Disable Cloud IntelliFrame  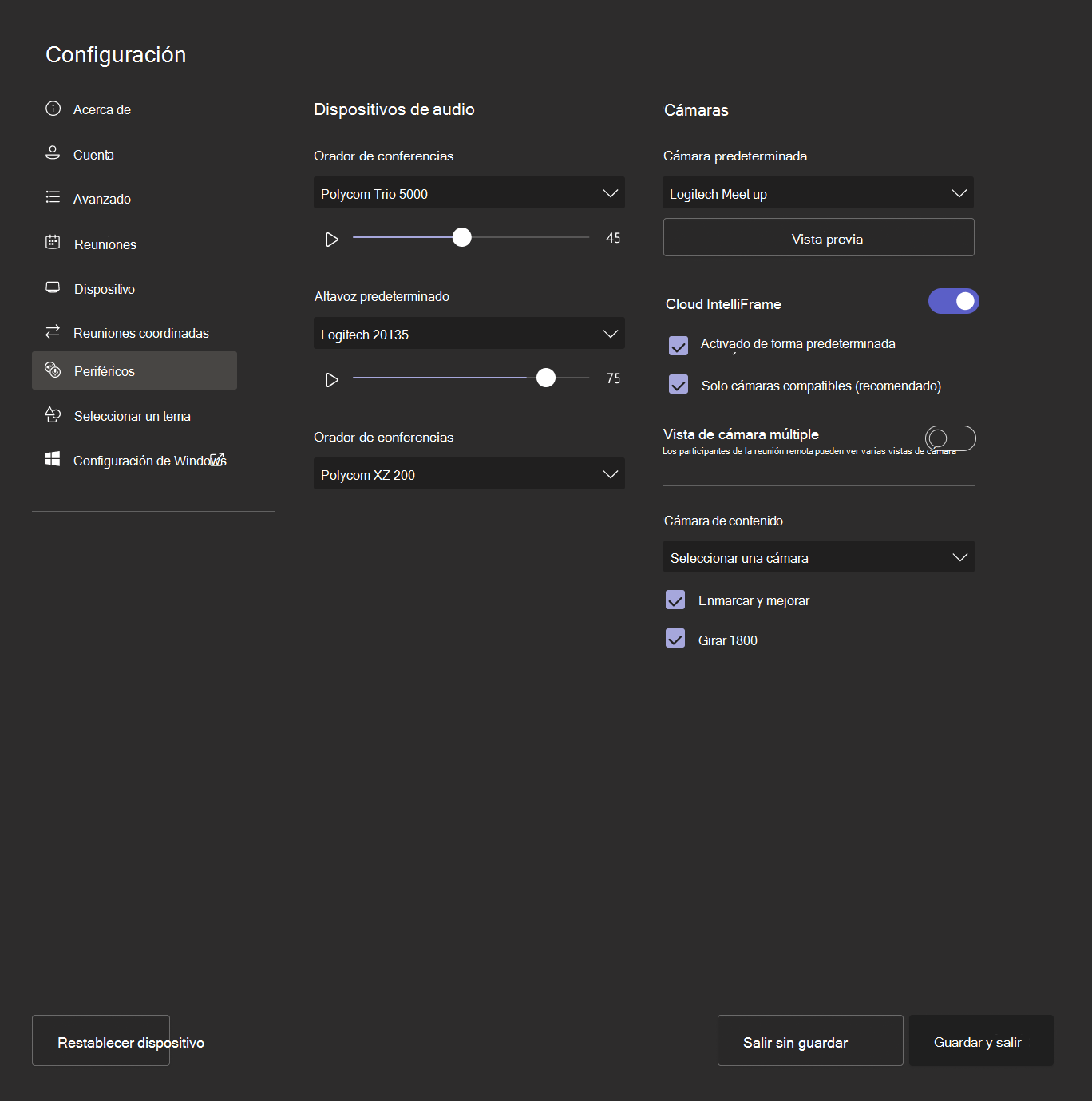pos(953,301)
